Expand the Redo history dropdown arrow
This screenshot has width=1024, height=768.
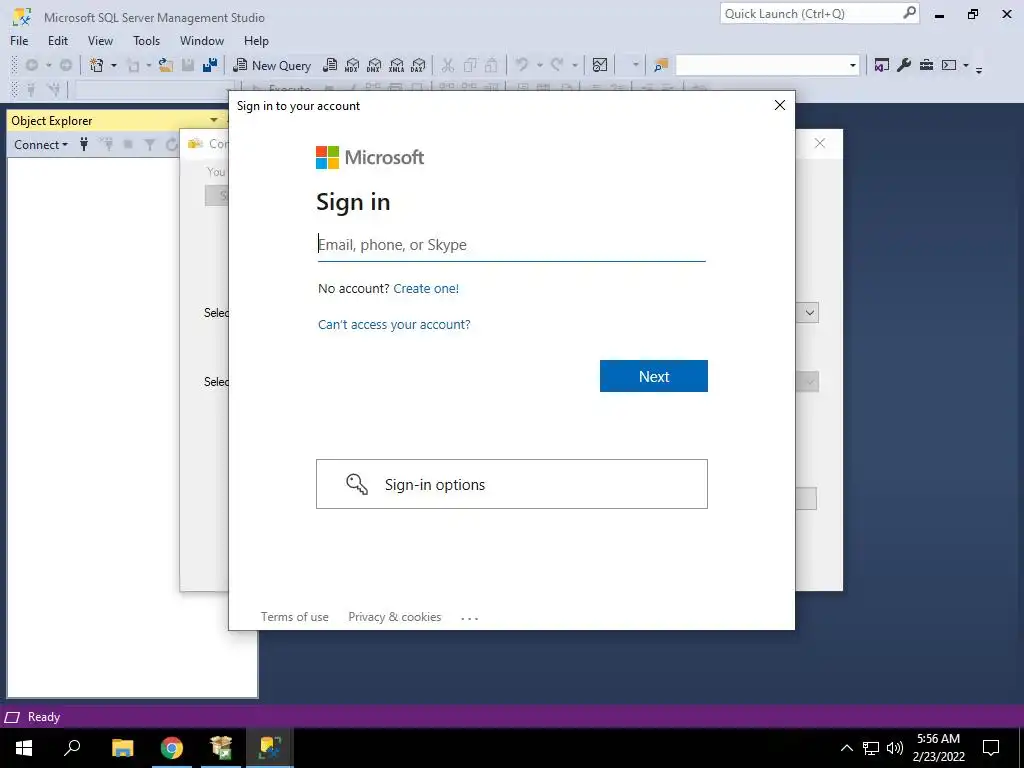575,65
